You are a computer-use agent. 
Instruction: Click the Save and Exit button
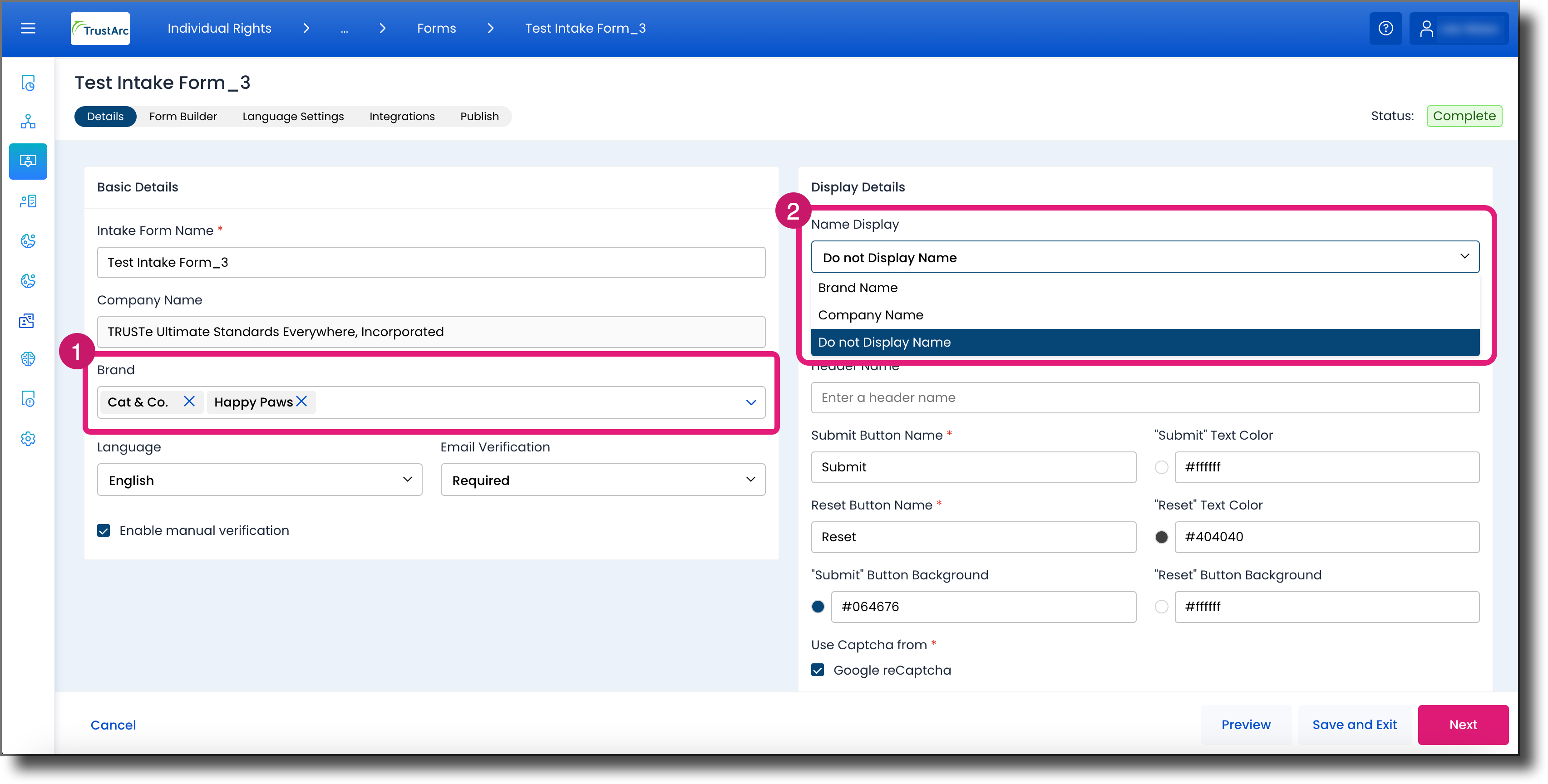click(1354, 725)
